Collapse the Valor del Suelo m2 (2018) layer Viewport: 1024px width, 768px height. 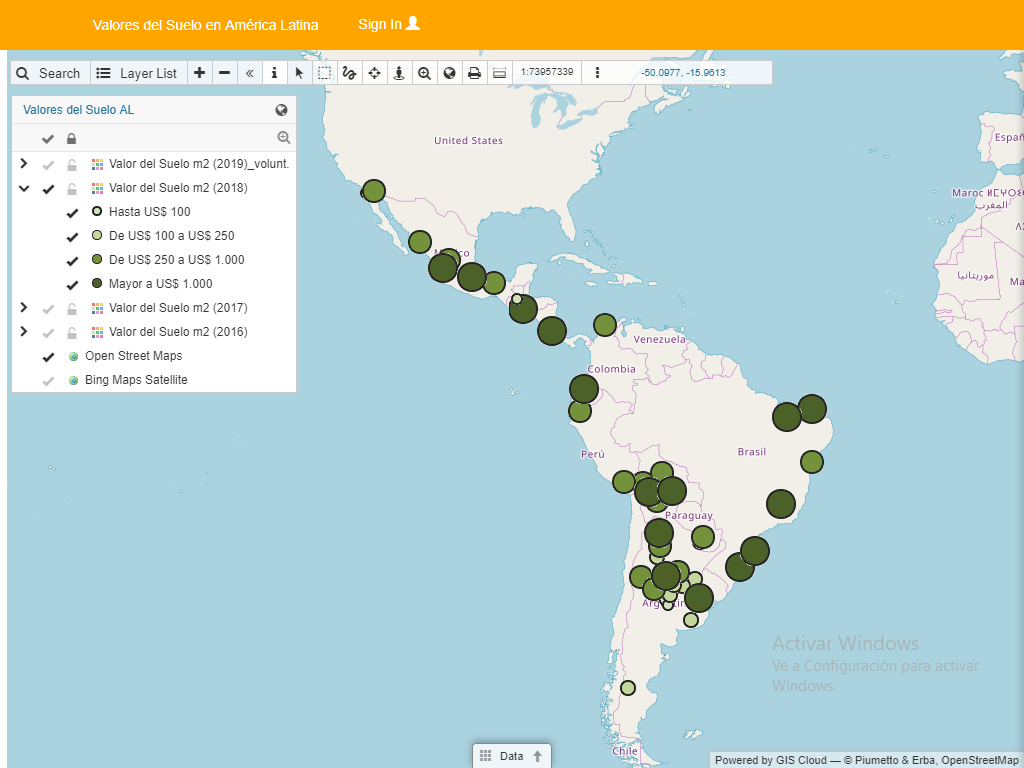24,188
